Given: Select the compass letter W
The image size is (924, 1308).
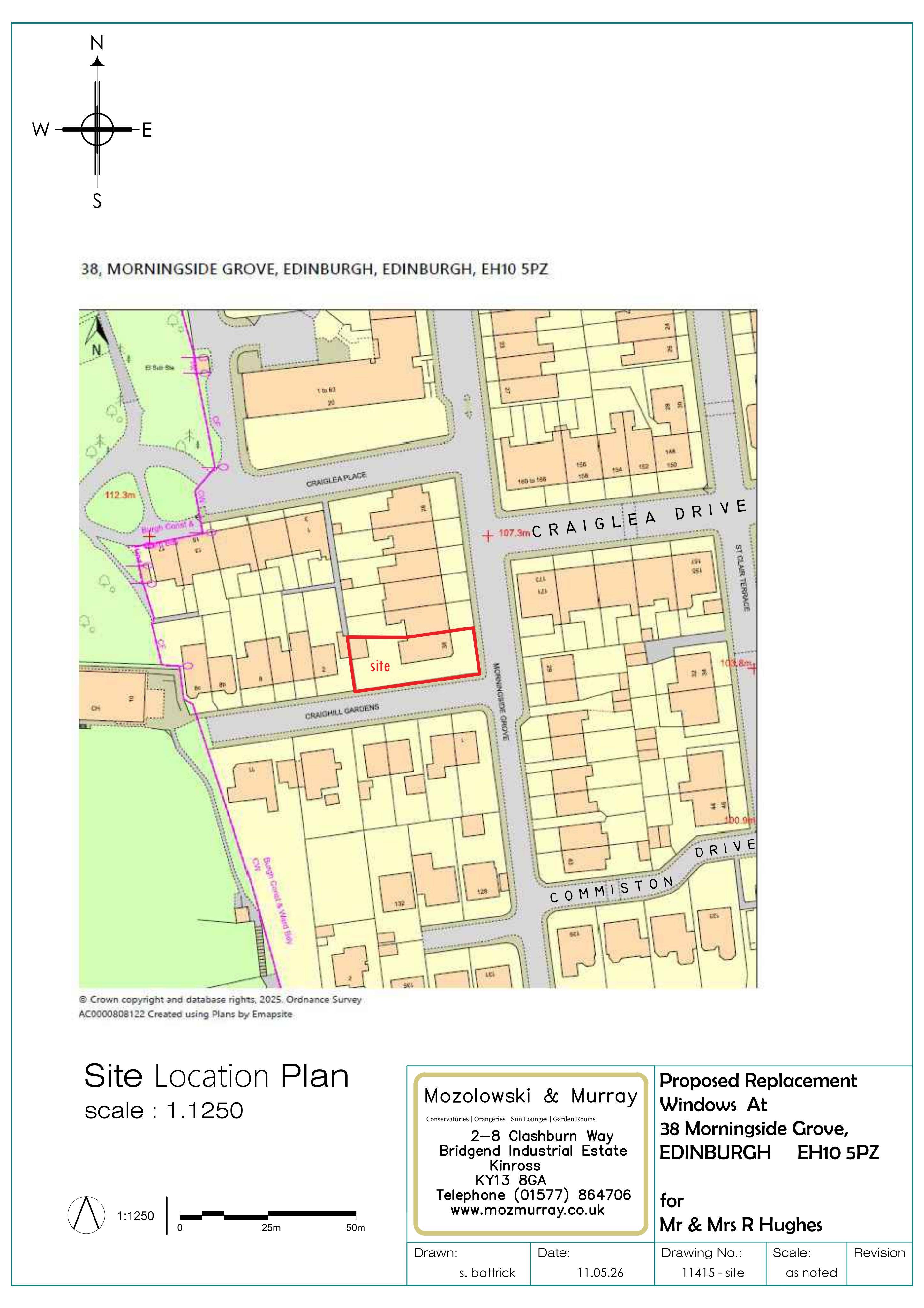Looking at the screenshot, I should pyautogui.click(x=41, y=130).
